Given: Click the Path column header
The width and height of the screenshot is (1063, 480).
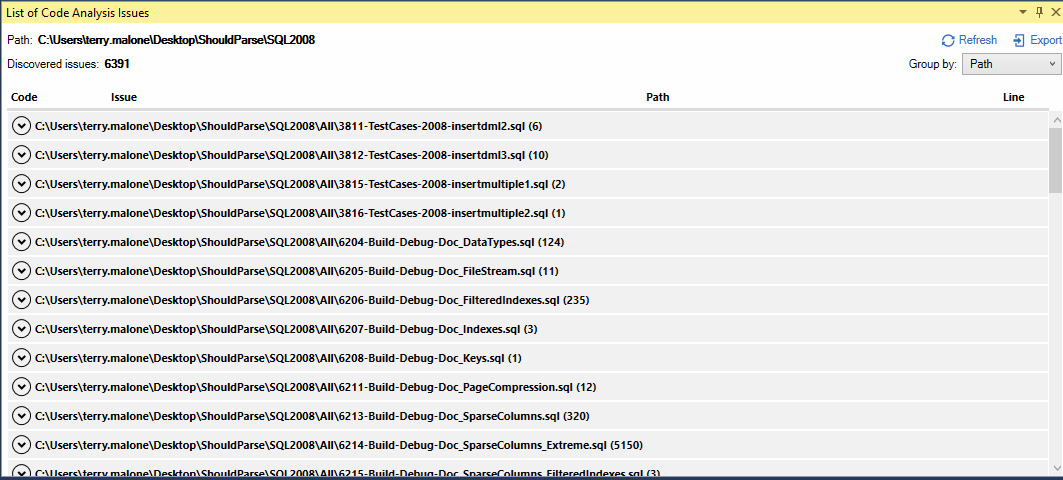Looking at the screenshot, I should tap(658, 97).
